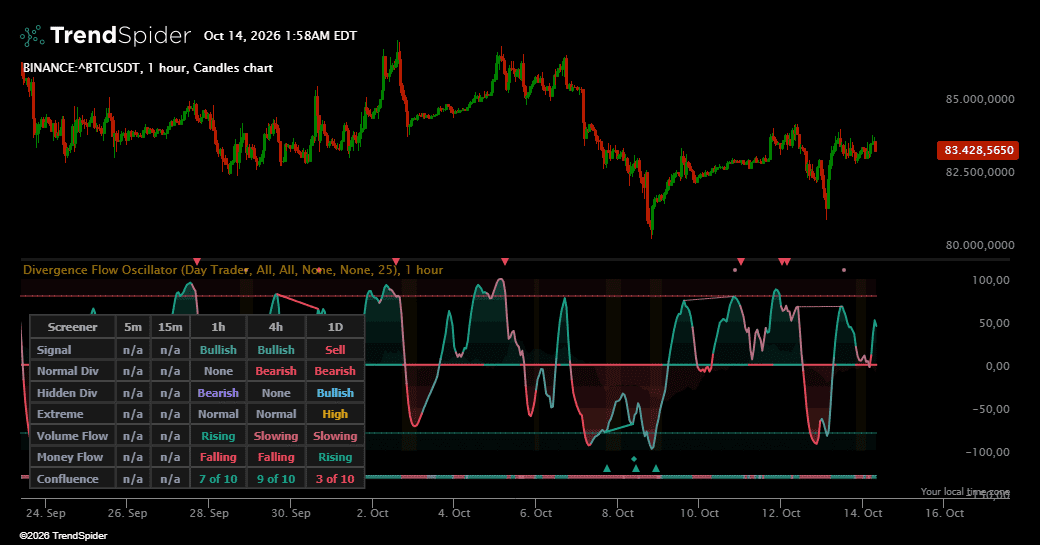Click the Hidden Div 'Bullish' cell under 1D
Screen dimensions: 1040x545
coord(335,393)
